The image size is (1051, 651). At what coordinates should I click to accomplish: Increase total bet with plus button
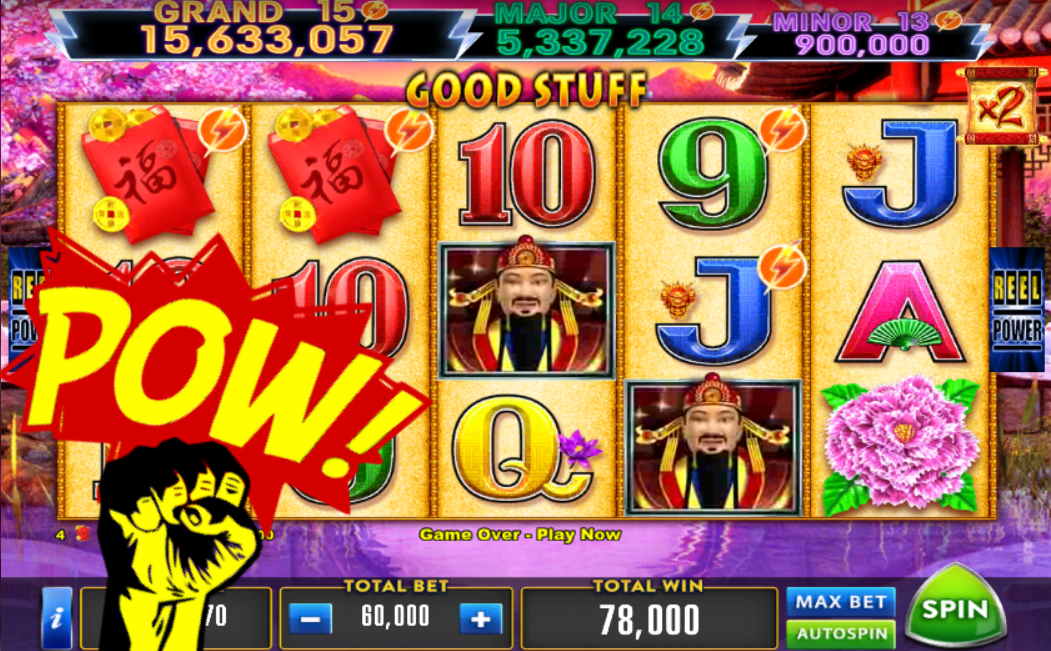click(x=481, y=618)
